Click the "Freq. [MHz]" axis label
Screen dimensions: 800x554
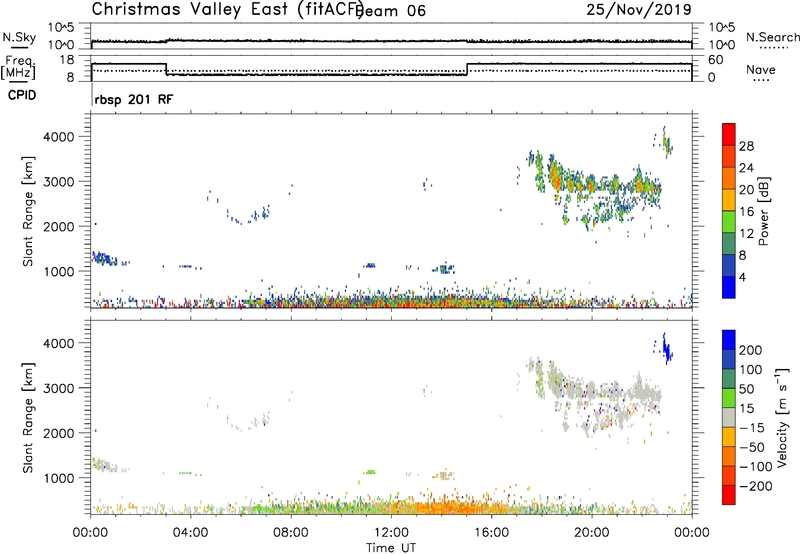pos(18,67)
